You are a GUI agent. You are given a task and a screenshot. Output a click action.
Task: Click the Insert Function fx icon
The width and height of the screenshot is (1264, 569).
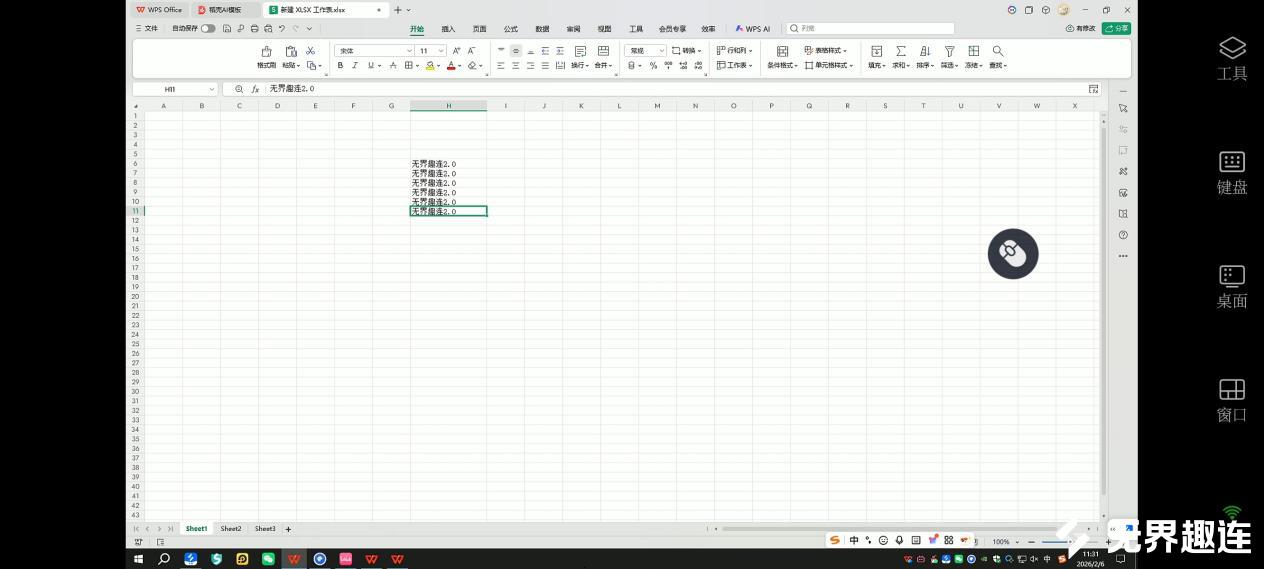click(255, 89)
